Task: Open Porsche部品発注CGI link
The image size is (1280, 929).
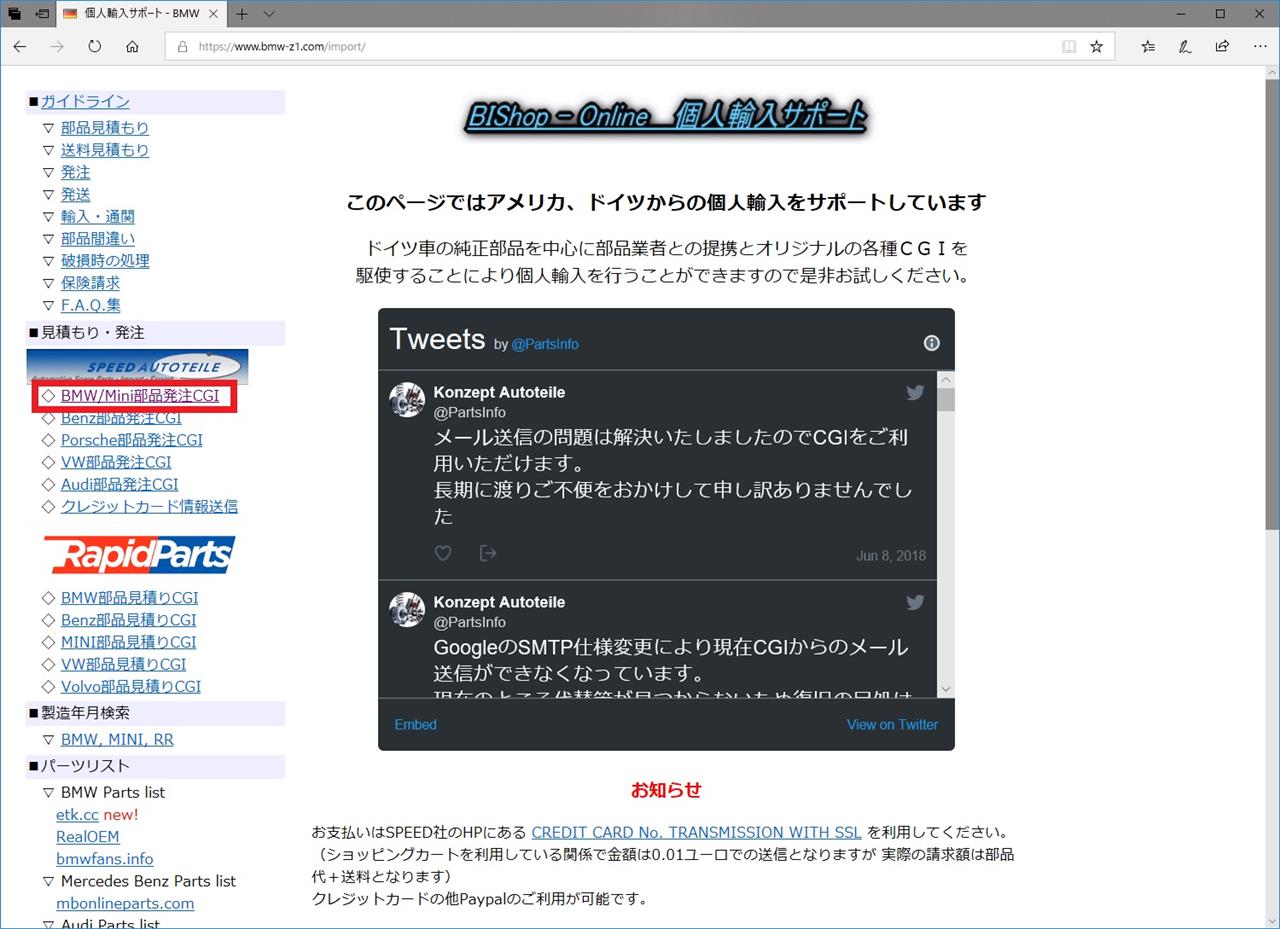Action: point(132,440)
